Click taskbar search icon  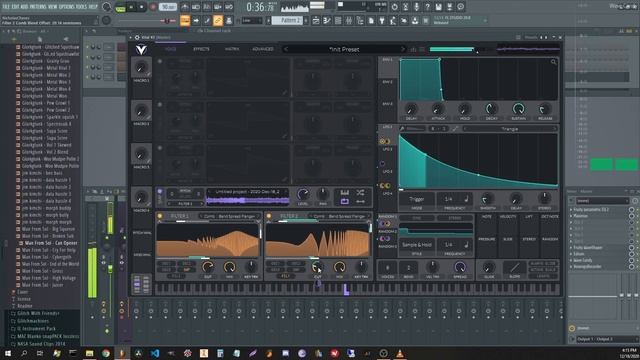click(x=23, y=353)
